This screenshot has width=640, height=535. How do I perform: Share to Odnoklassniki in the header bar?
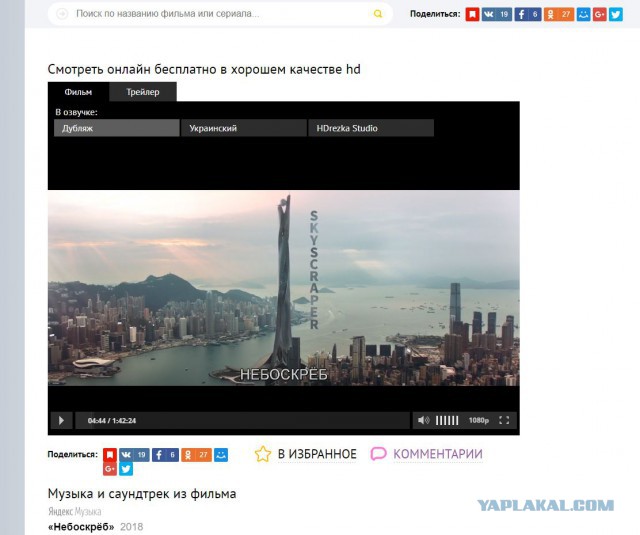(x=559, y=14)
